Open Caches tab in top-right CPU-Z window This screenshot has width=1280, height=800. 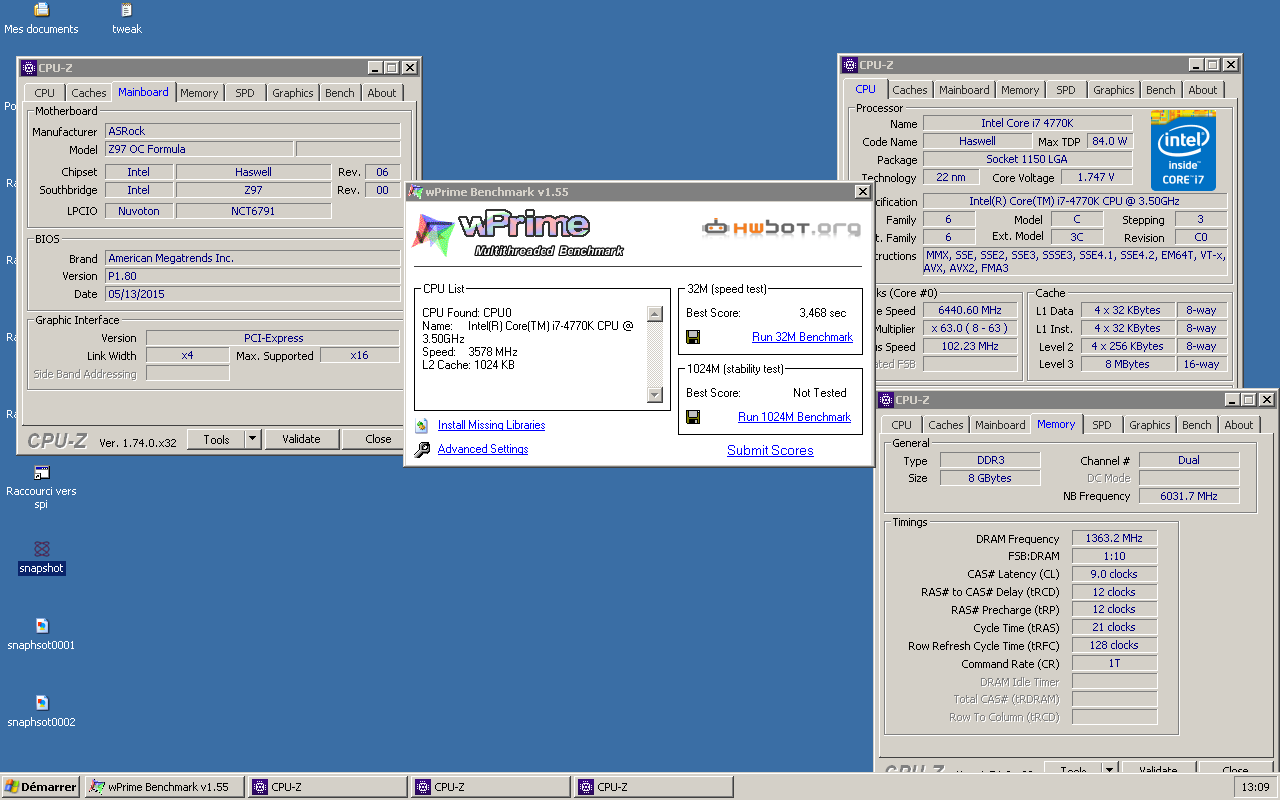coord(910,90)
